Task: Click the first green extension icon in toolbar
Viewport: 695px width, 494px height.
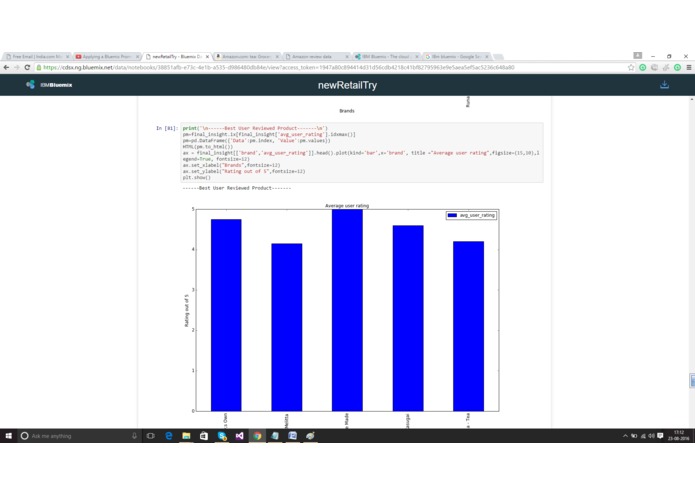Action: click(642, 67)
